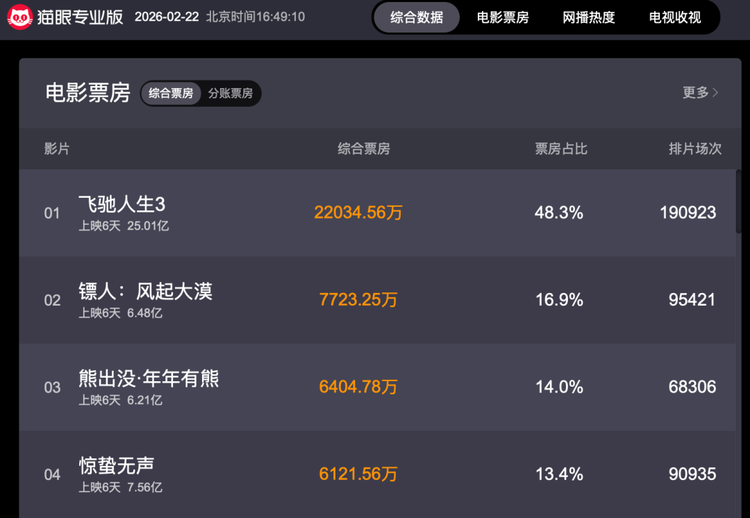
Task: Click the 综合票房 column header
Action: (363, 149)
